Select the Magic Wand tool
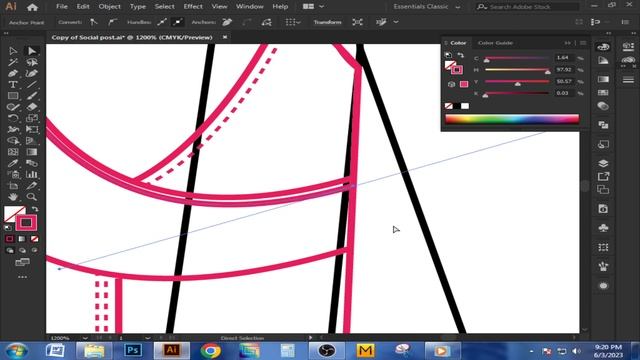Screen dimensions: 640x360 click(x=13, y=62)
